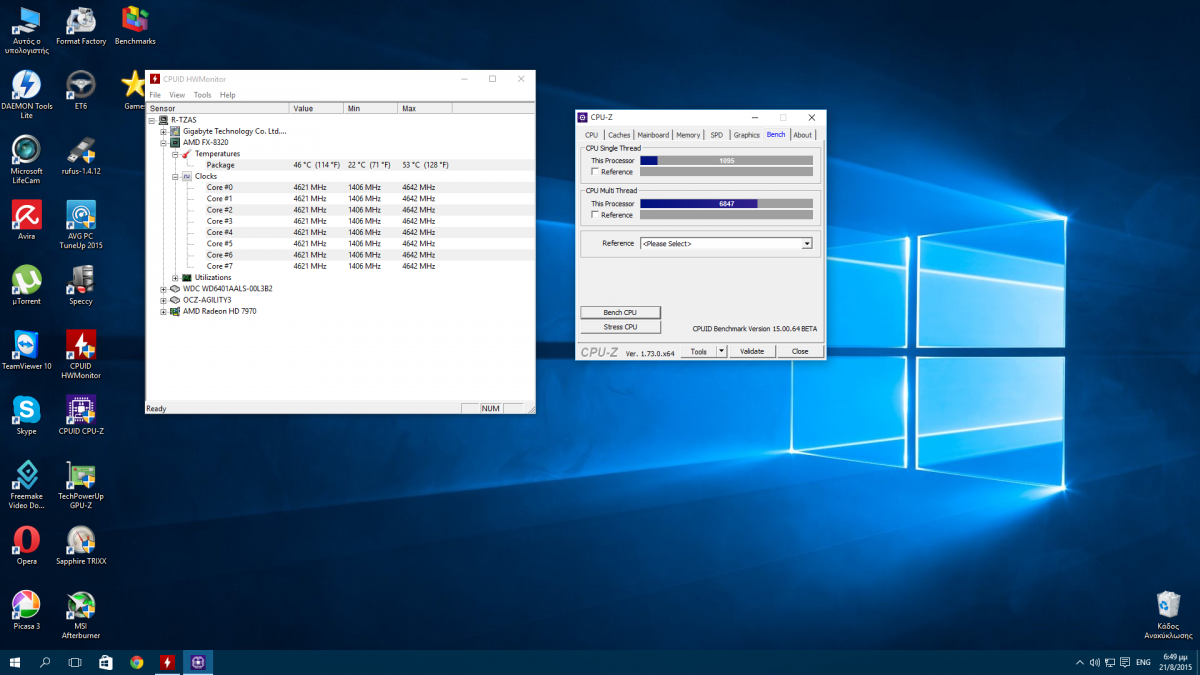
Task: Select Sapphire TRIXX desktop icon
Action: [81, 546]
